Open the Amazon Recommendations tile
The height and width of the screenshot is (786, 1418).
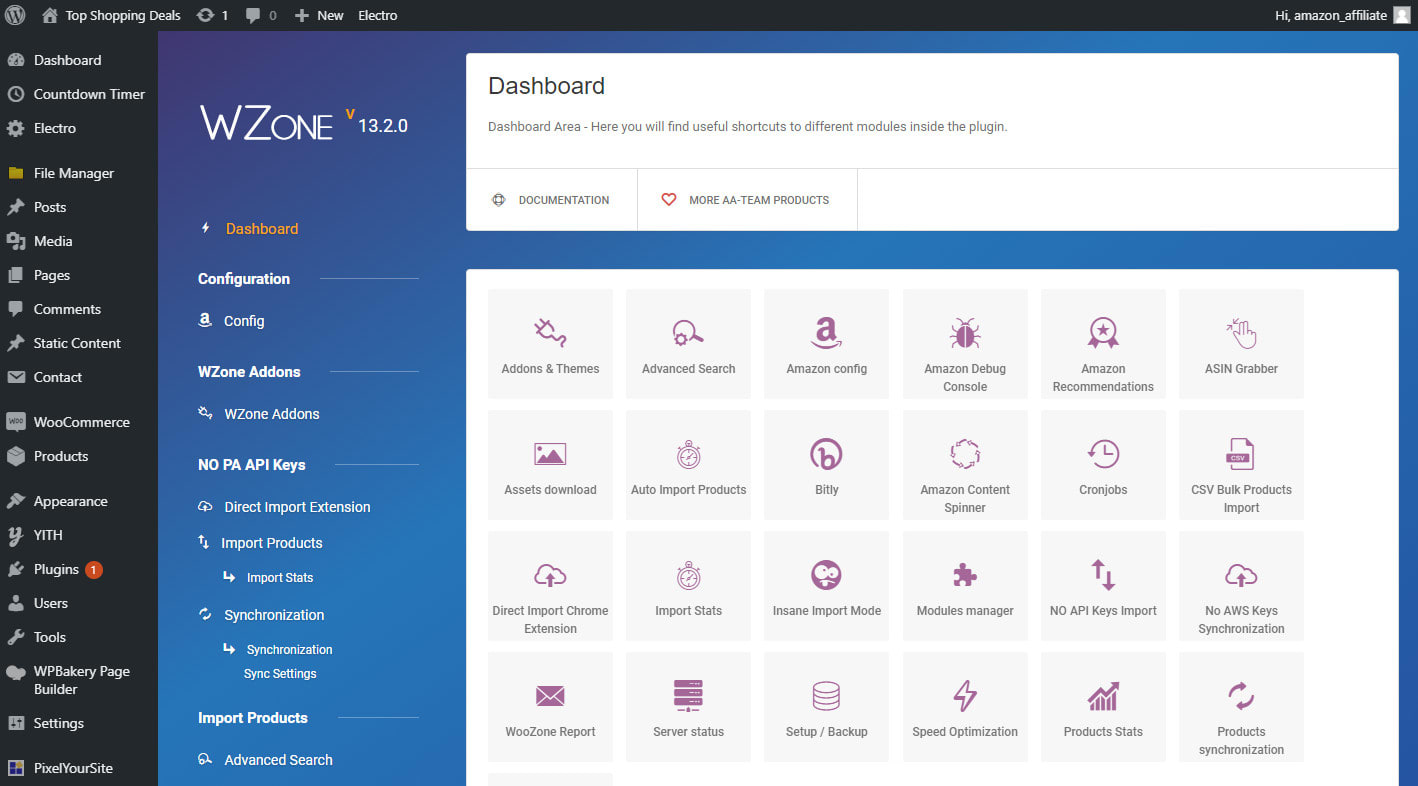tap(1103, 344)
